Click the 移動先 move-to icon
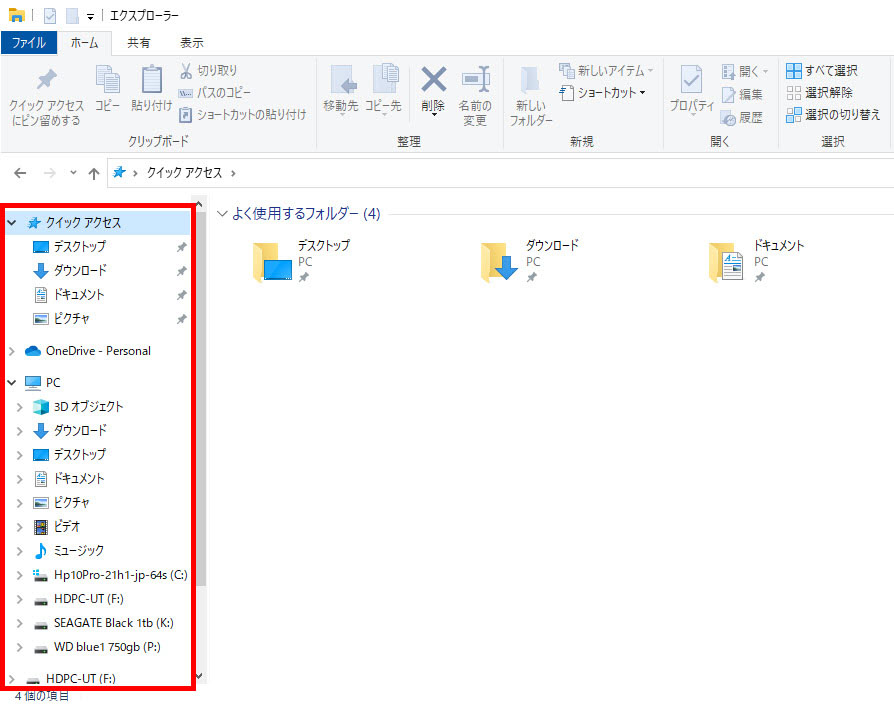The height and width of the screenshot is (708, 894). pos(341,82)
